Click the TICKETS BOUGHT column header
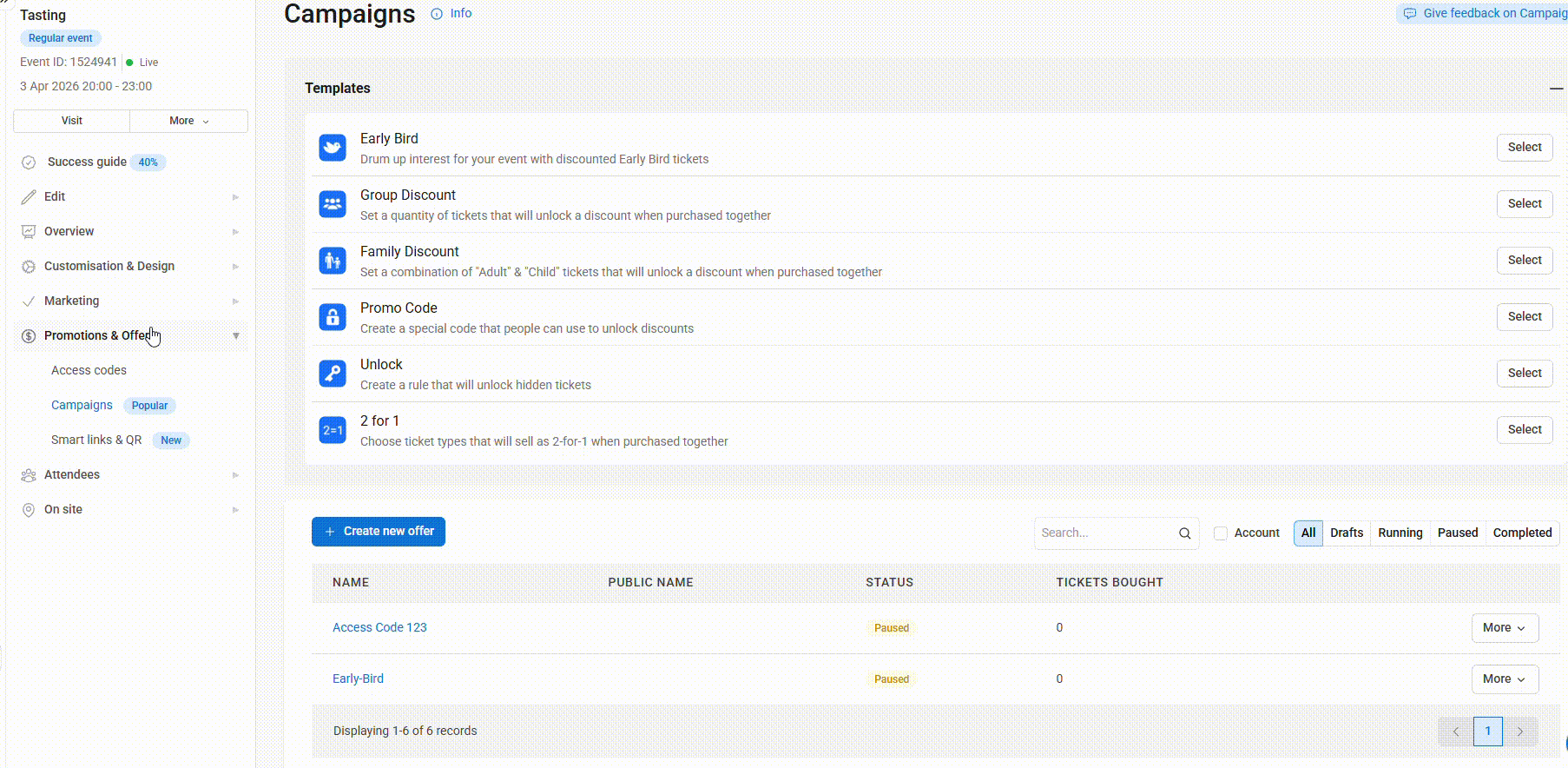Image resolution: width=1568 pixels, height=768 pixels. [x=1110, y=583]
